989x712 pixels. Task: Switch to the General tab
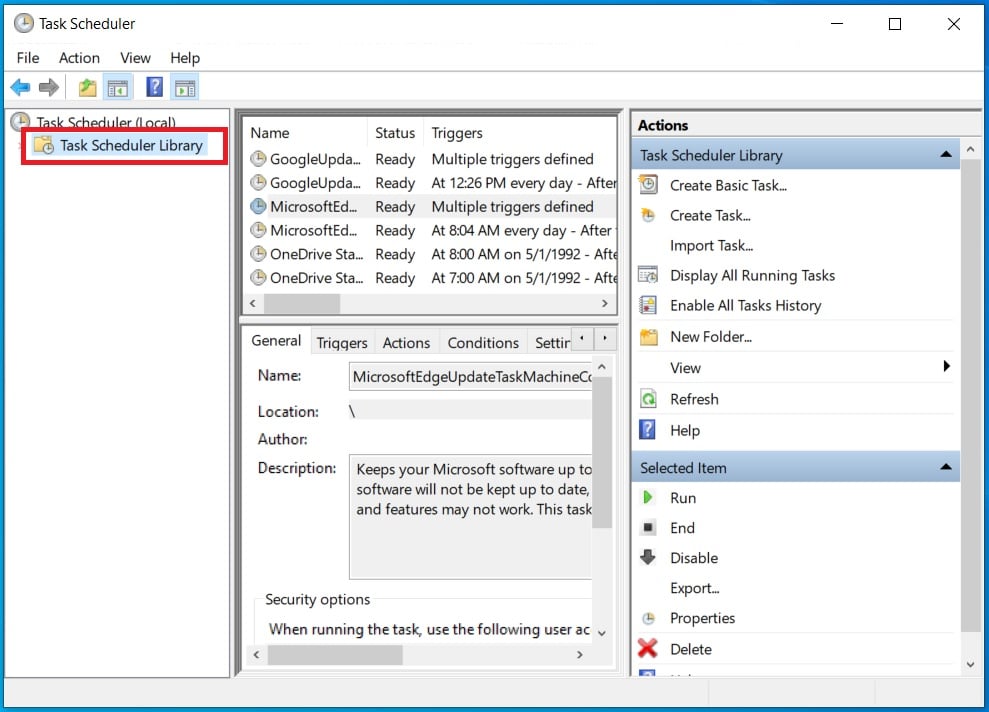click(276, 341)
